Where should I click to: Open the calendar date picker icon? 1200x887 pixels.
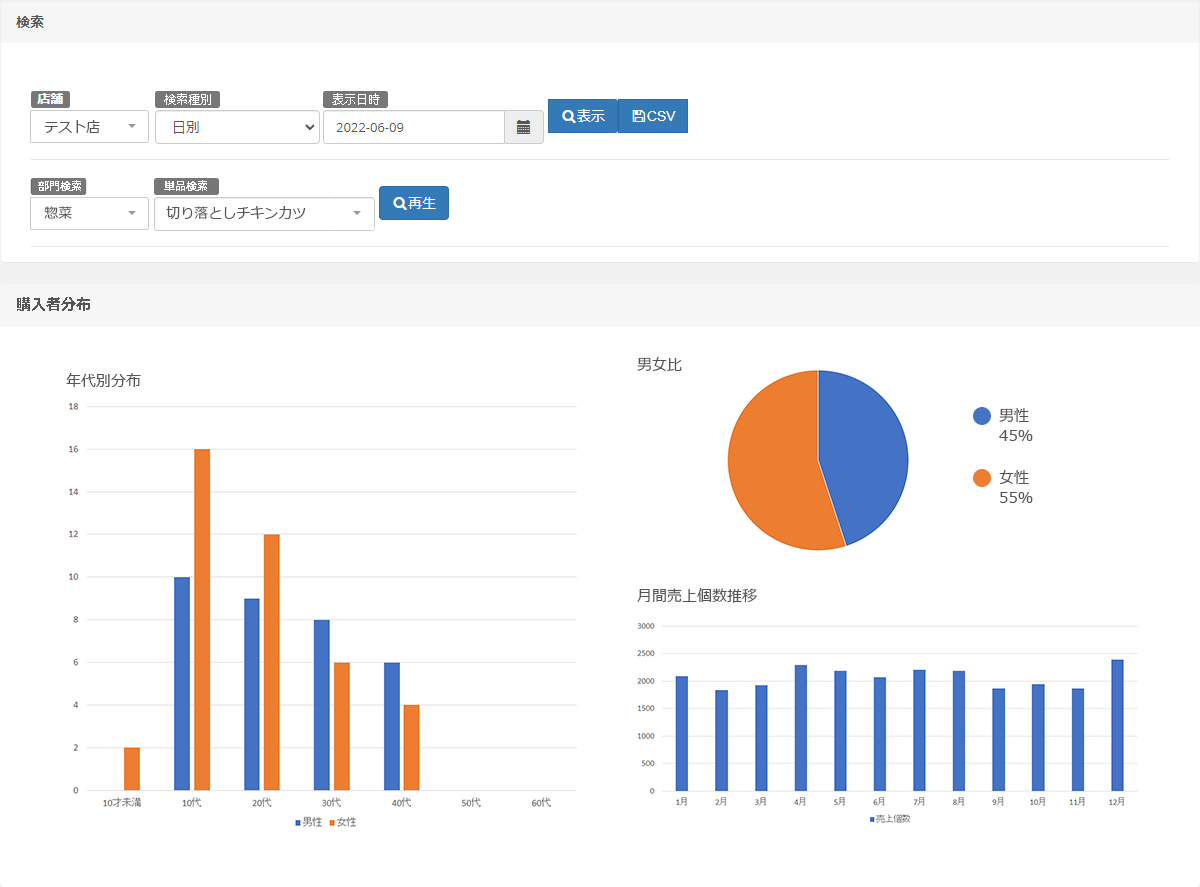coord(523,127)
